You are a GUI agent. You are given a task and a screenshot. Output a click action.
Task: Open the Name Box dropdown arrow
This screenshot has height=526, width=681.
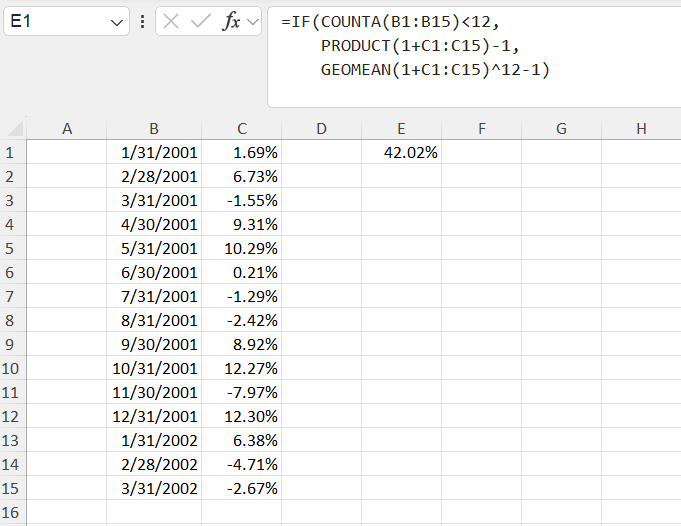[x=117, y=21]
